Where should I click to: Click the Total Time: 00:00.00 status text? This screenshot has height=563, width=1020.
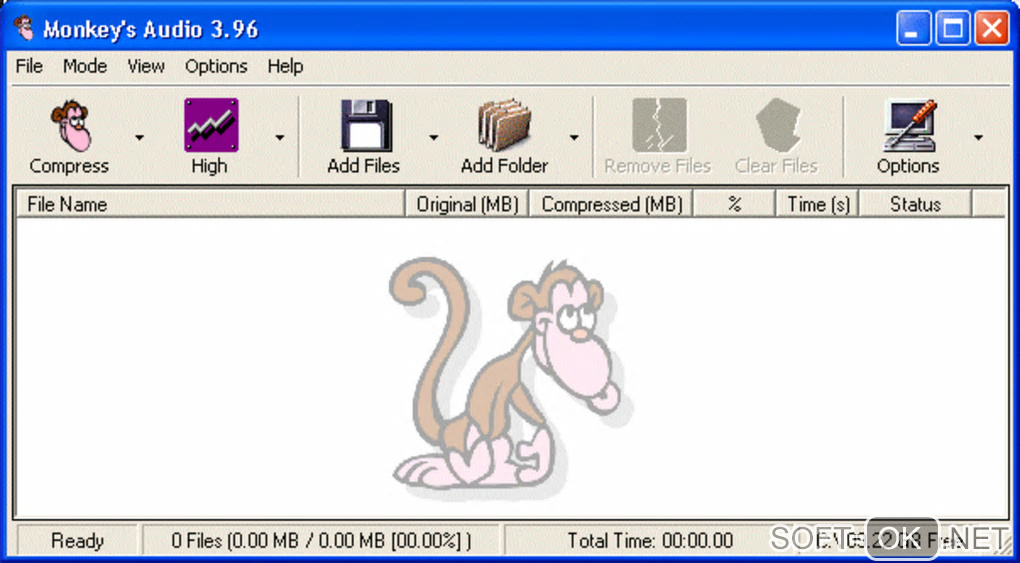650,541
